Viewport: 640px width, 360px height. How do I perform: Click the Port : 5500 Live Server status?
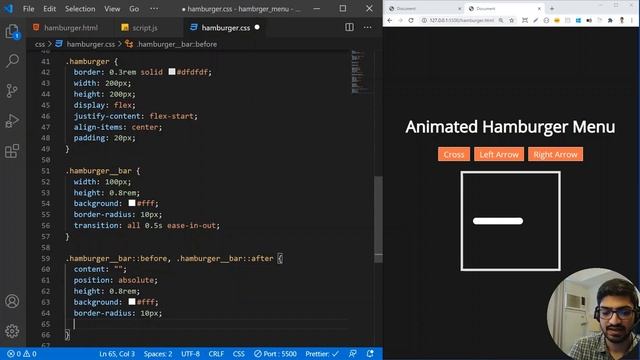[276, 354]
